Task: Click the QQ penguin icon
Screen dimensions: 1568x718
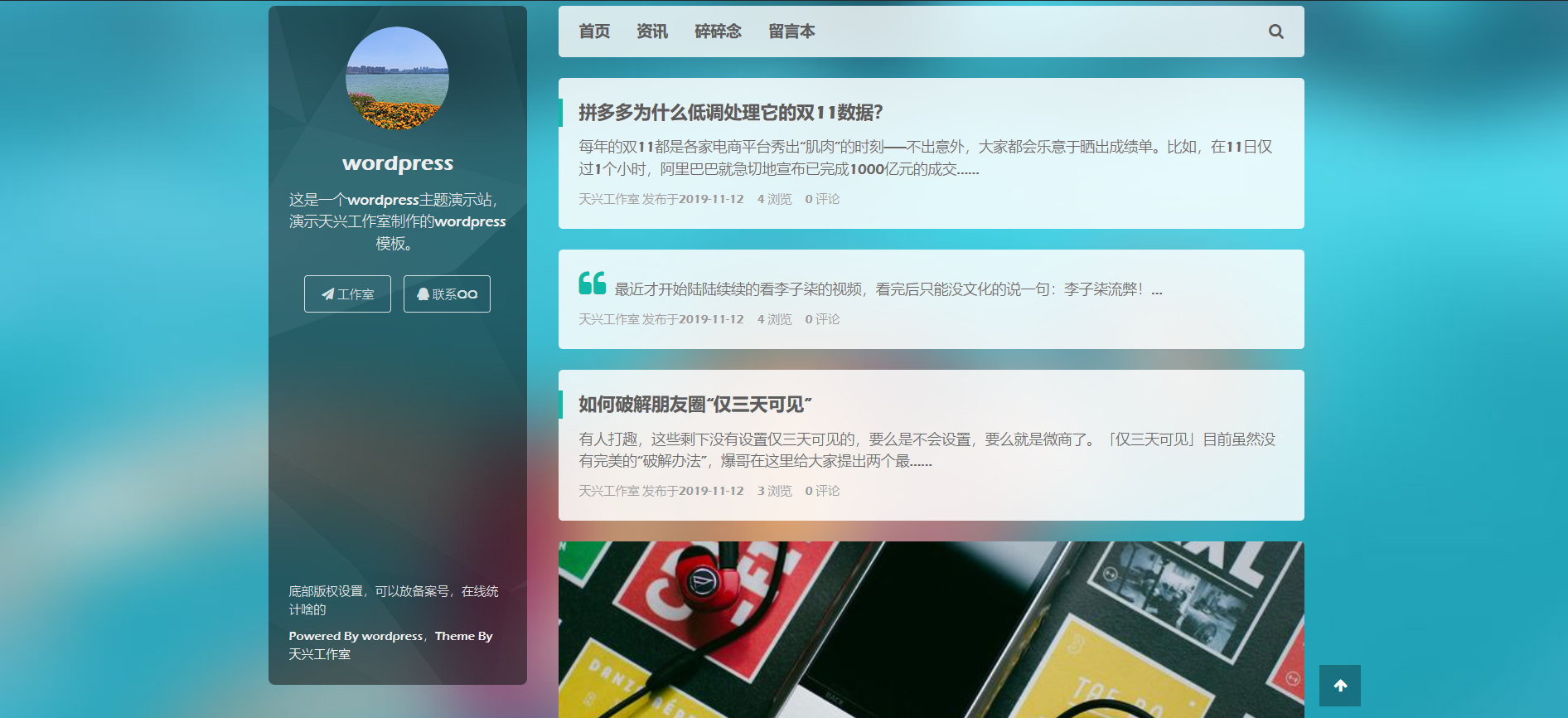Action: coord(423,294)
